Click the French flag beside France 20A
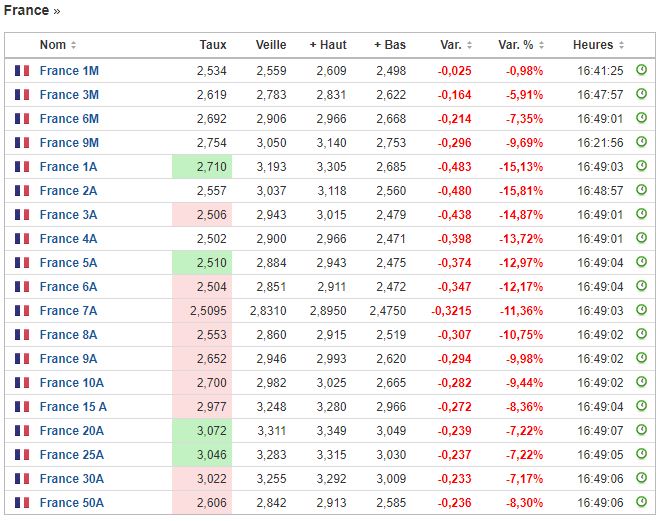The image size is (663, 521). coord(22,431)
